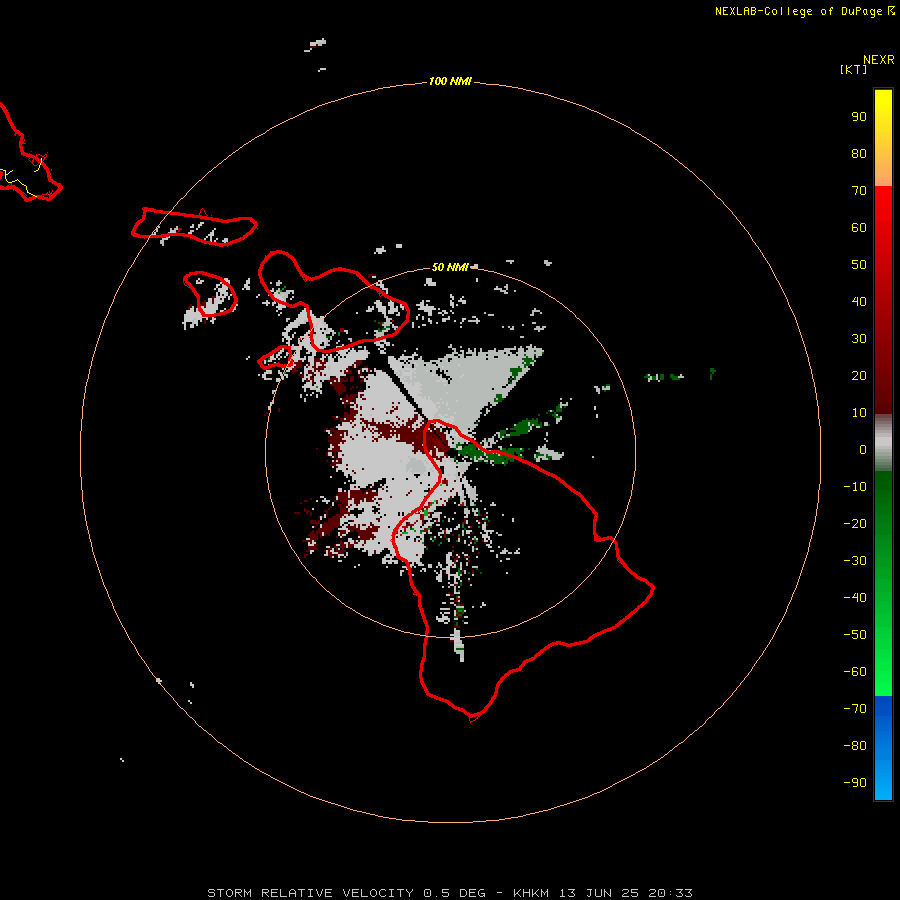
Task: Click the "[KT]" units label
Action: coord(853,69)
